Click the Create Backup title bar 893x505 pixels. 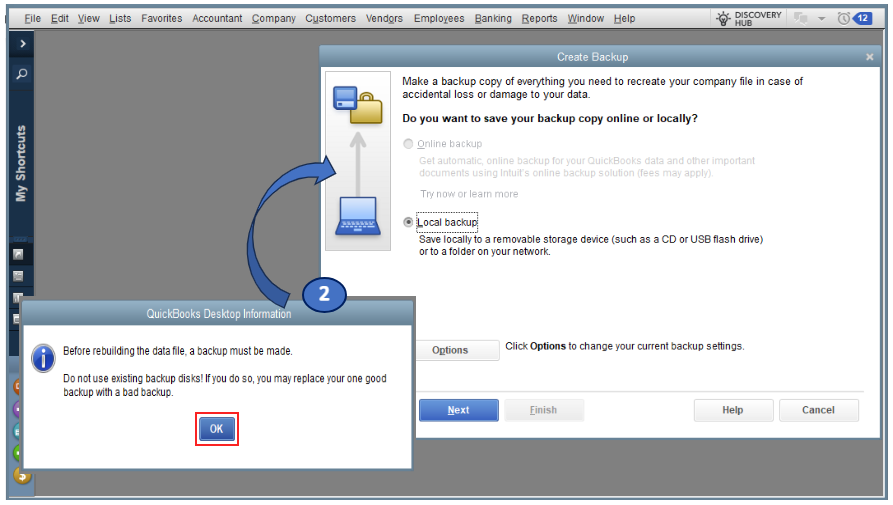point(592,57)
